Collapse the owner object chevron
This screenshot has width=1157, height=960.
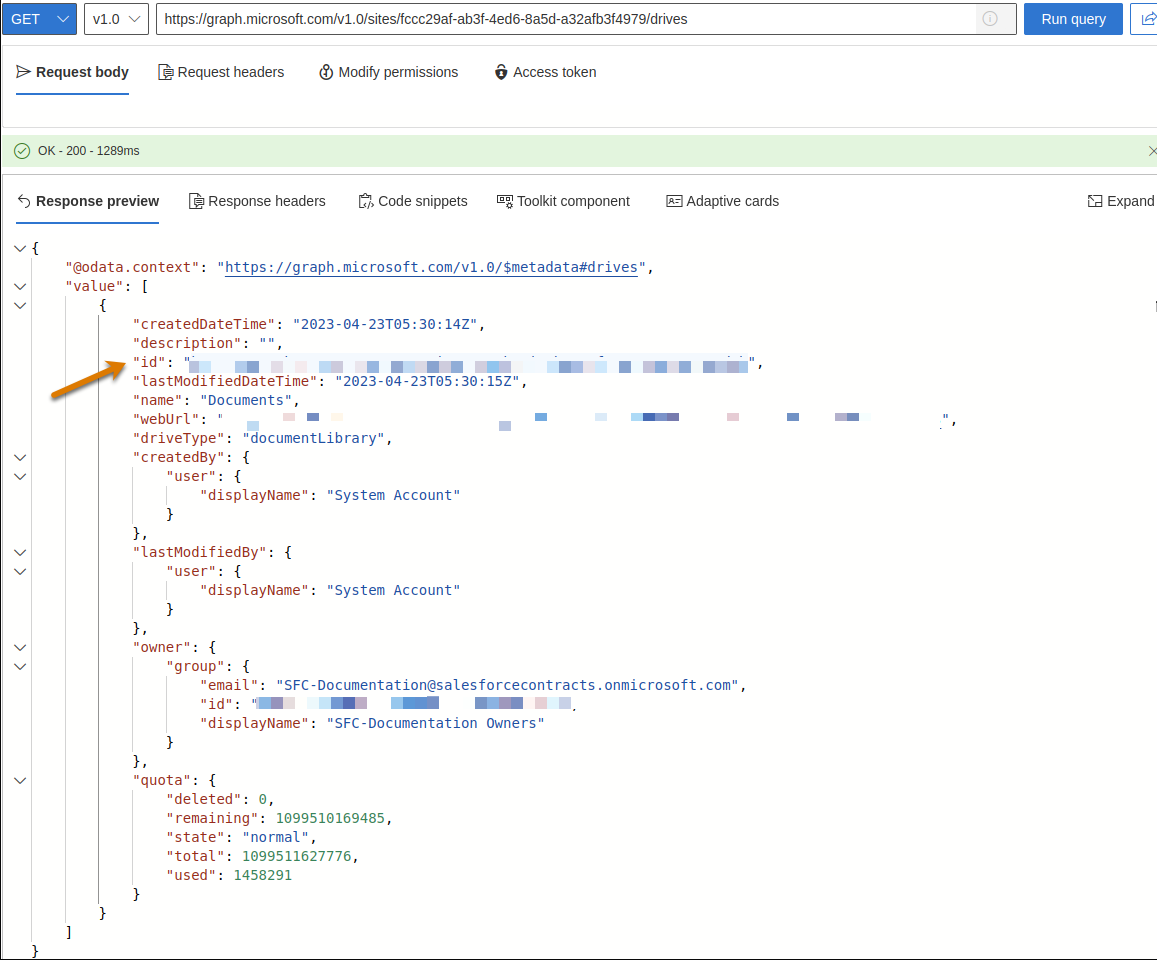click(20, 647)
